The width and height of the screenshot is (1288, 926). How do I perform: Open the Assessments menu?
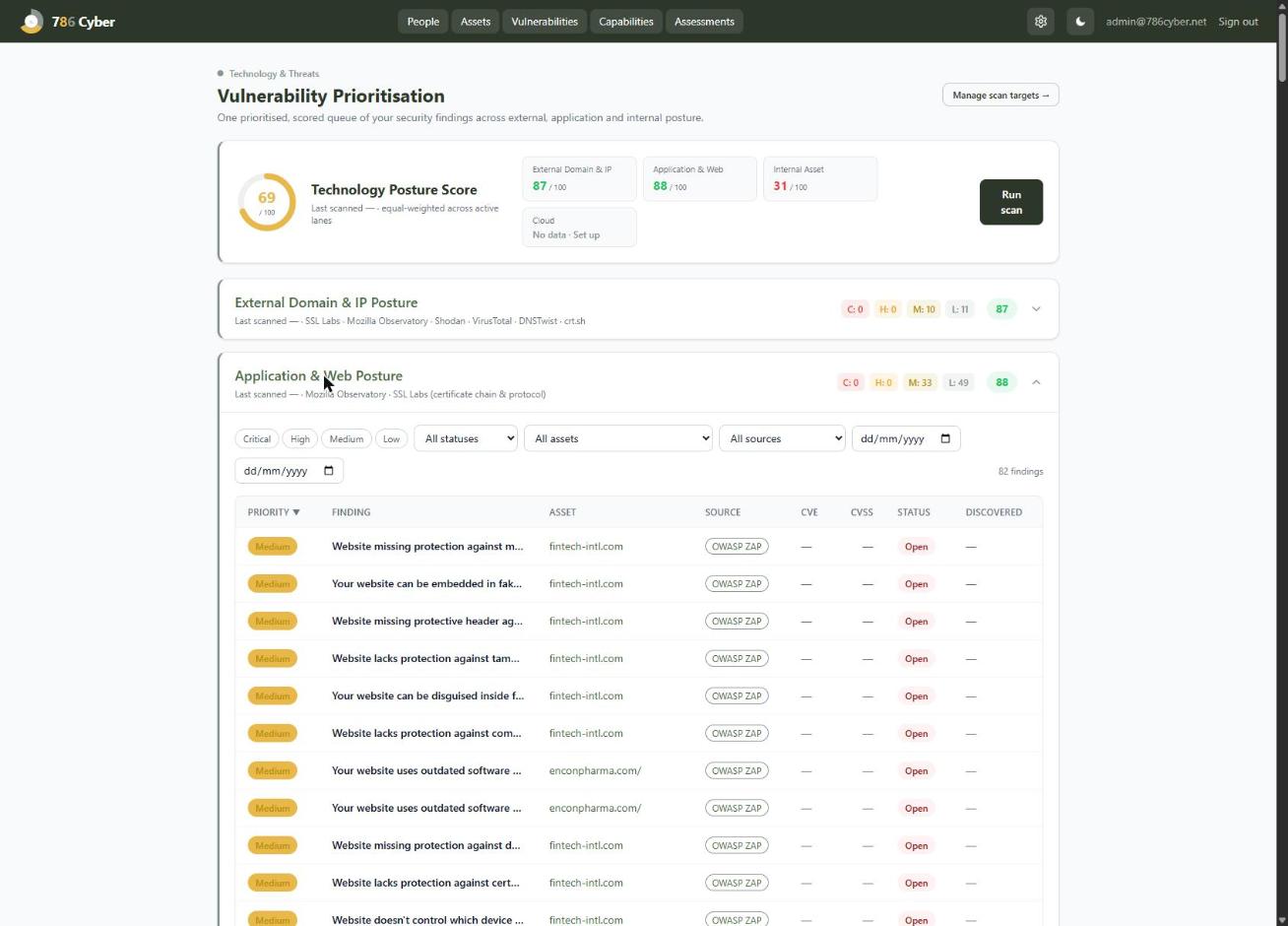704,21
